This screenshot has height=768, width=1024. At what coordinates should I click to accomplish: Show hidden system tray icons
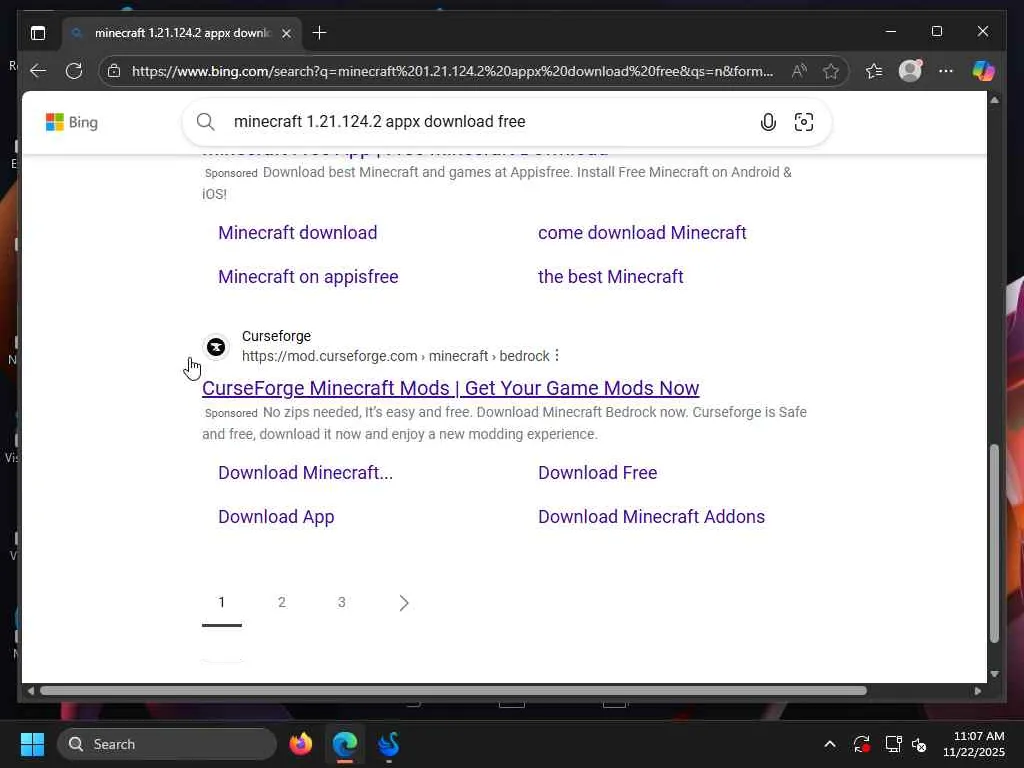pos(829,744)
